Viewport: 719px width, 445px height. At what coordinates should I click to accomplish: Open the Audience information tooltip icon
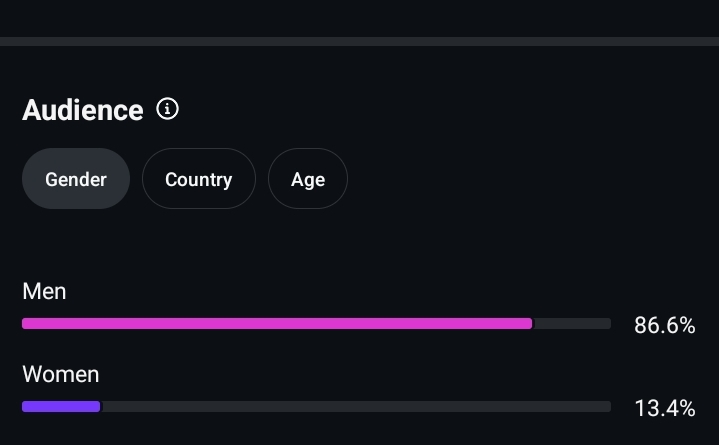click(168, 109)
